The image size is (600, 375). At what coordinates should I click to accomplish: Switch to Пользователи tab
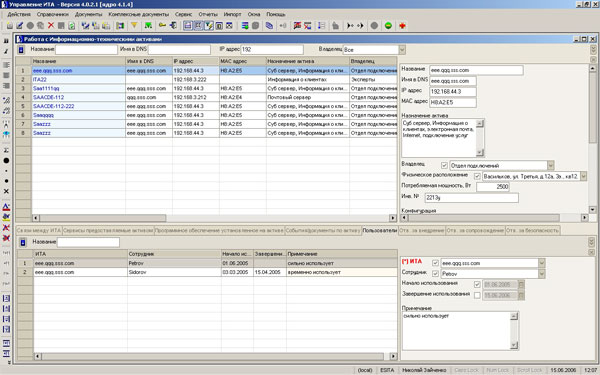coord(380,230)
